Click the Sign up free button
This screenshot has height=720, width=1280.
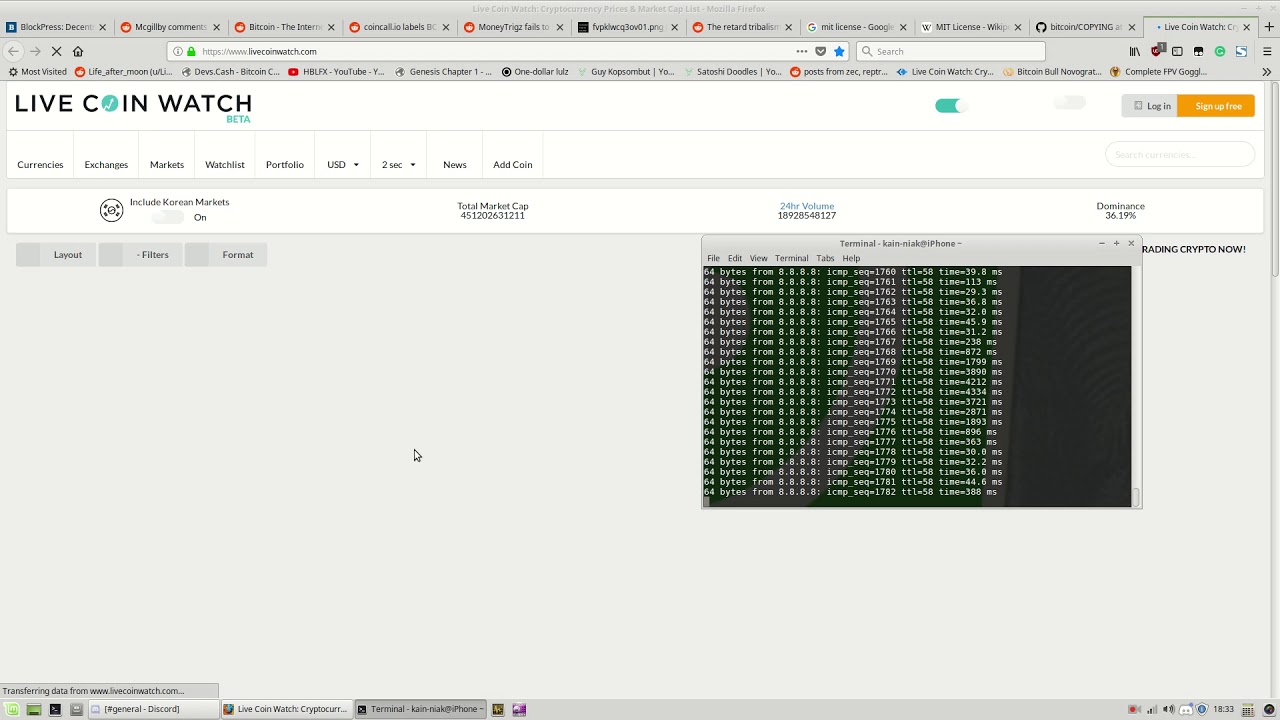tap(1218, 106)
